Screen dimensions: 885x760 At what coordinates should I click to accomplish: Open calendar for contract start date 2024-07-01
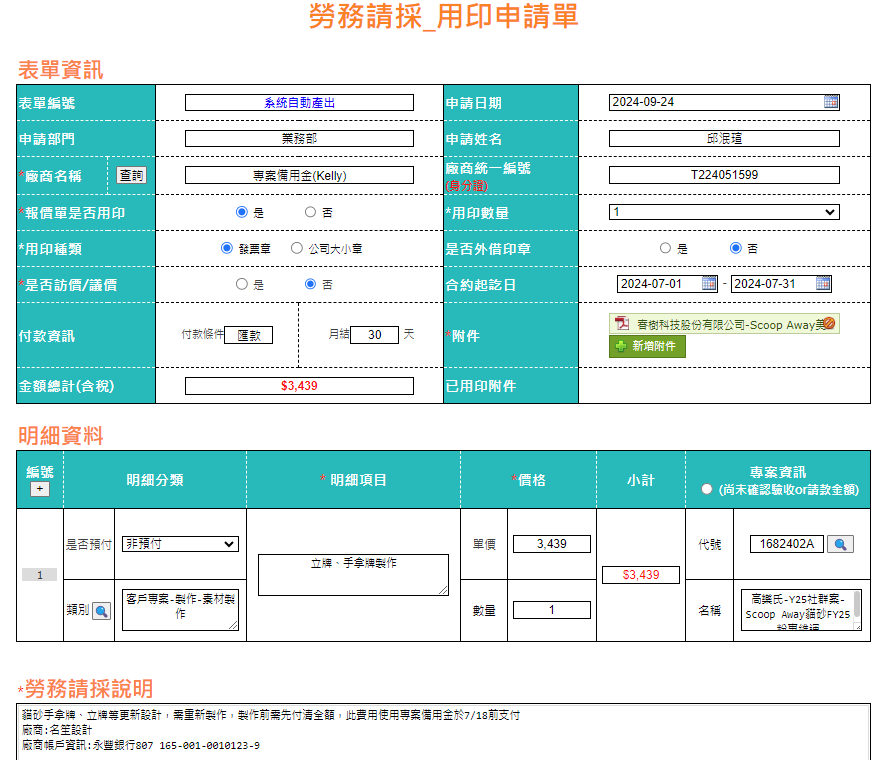[709, 284]
